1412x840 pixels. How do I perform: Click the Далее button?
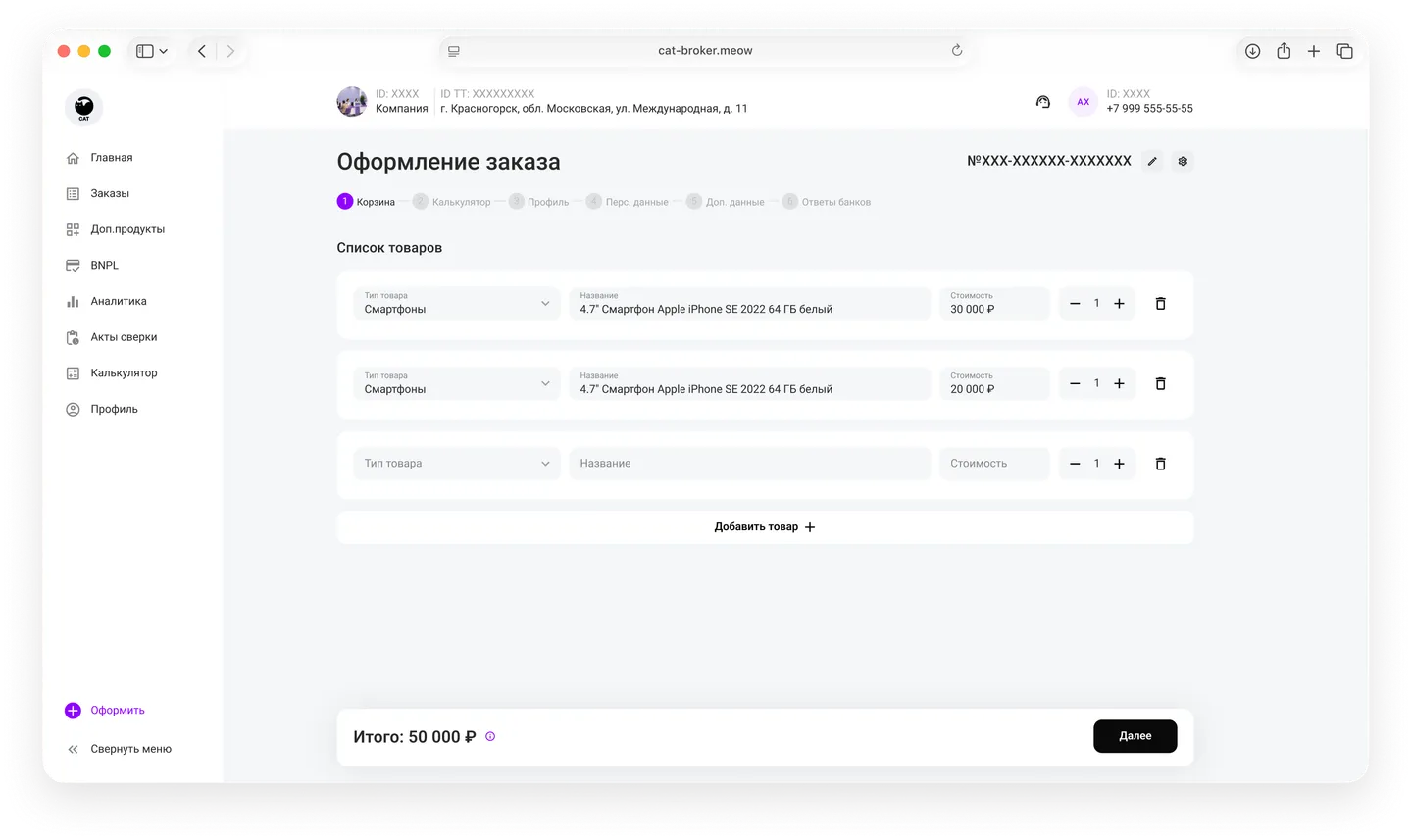(1135, 736)
